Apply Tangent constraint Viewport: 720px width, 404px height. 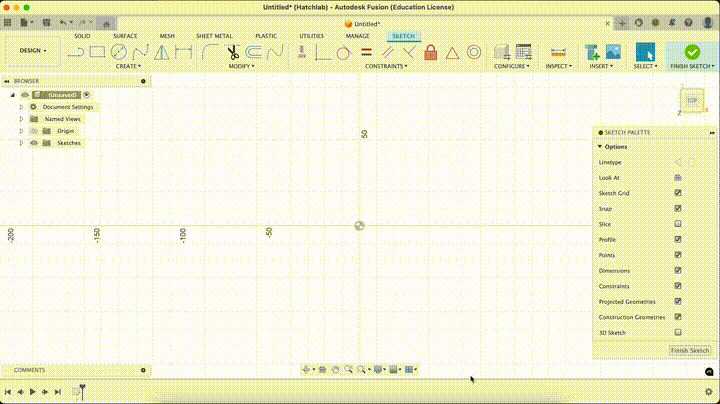click(x=343, y=52)
